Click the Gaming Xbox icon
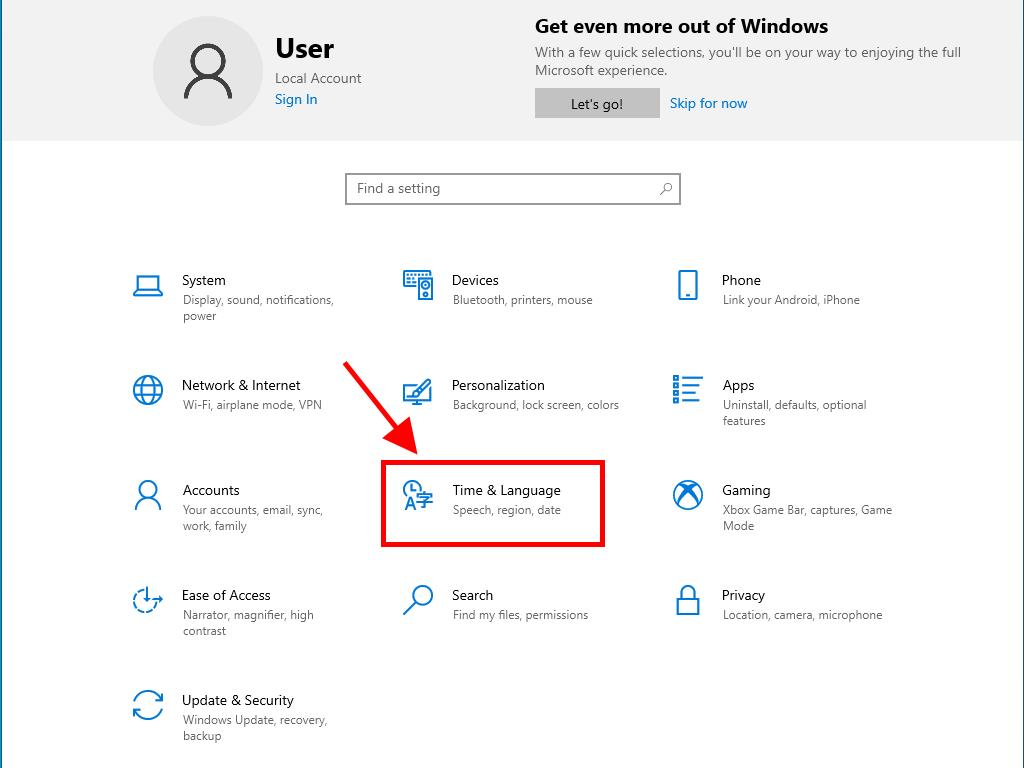The width and height of the screenshot is (1024, 768). pyautogui.click(x=688, y=495)
